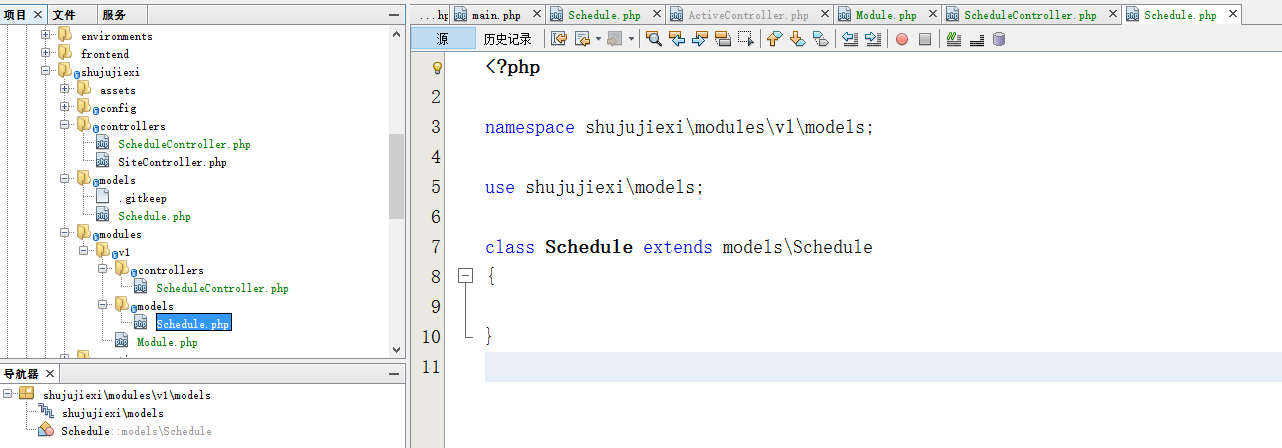Select highlighted Schedule.php under v1 models
The height and width of the screenshot is (448, 1282).
[x=193, y=324]
